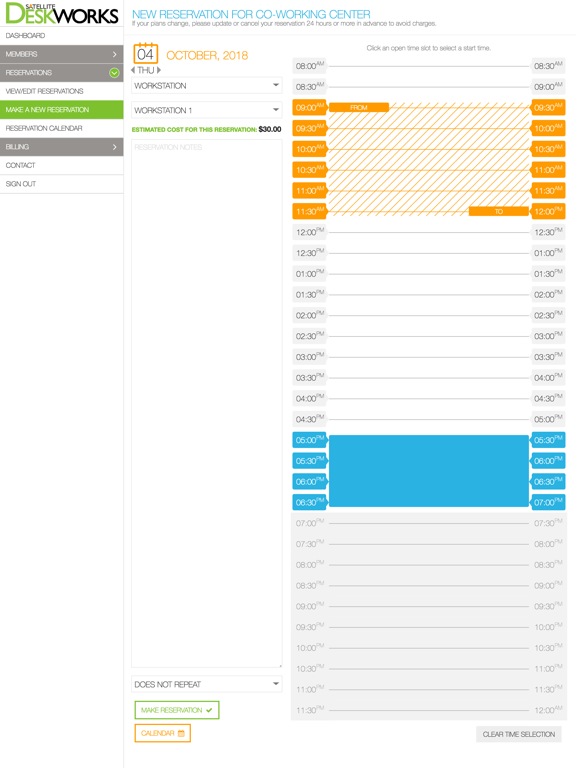Select the 02:30 PM start slot

tap(310, 336)
